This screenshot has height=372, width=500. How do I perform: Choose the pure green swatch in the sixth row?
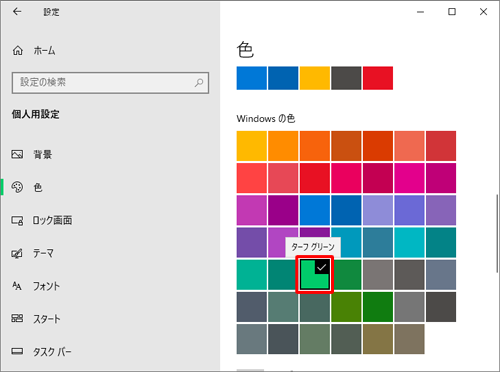click(x=378, y=307)
